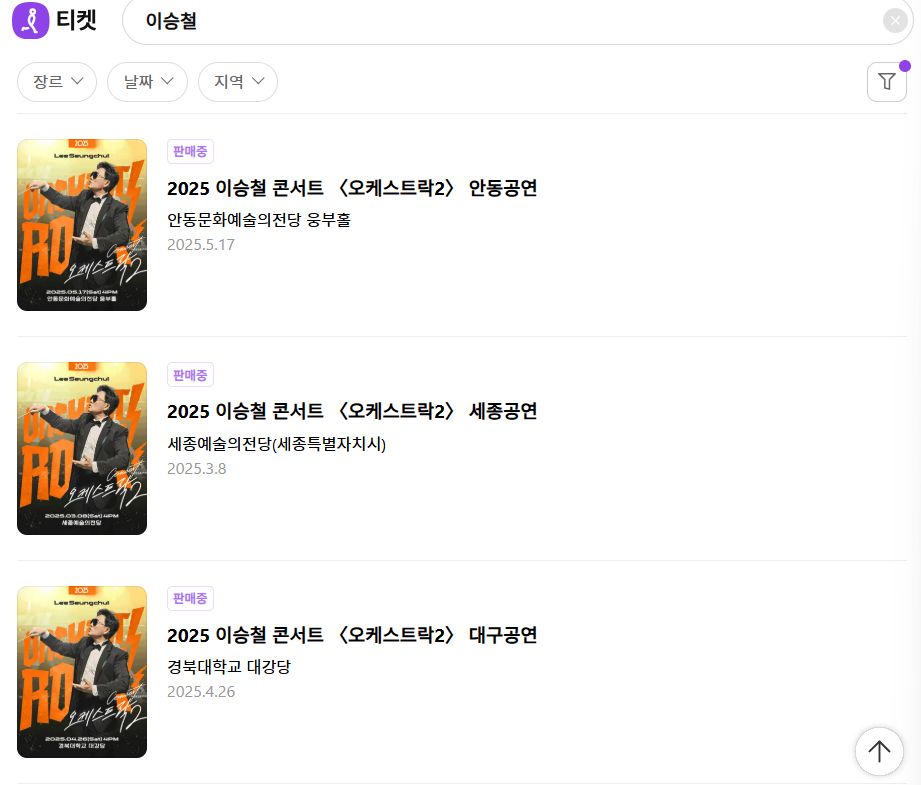Screen dimensions: 921x785
Task: Focus the search box containing 이승철
Action: [x=517, y=21]
